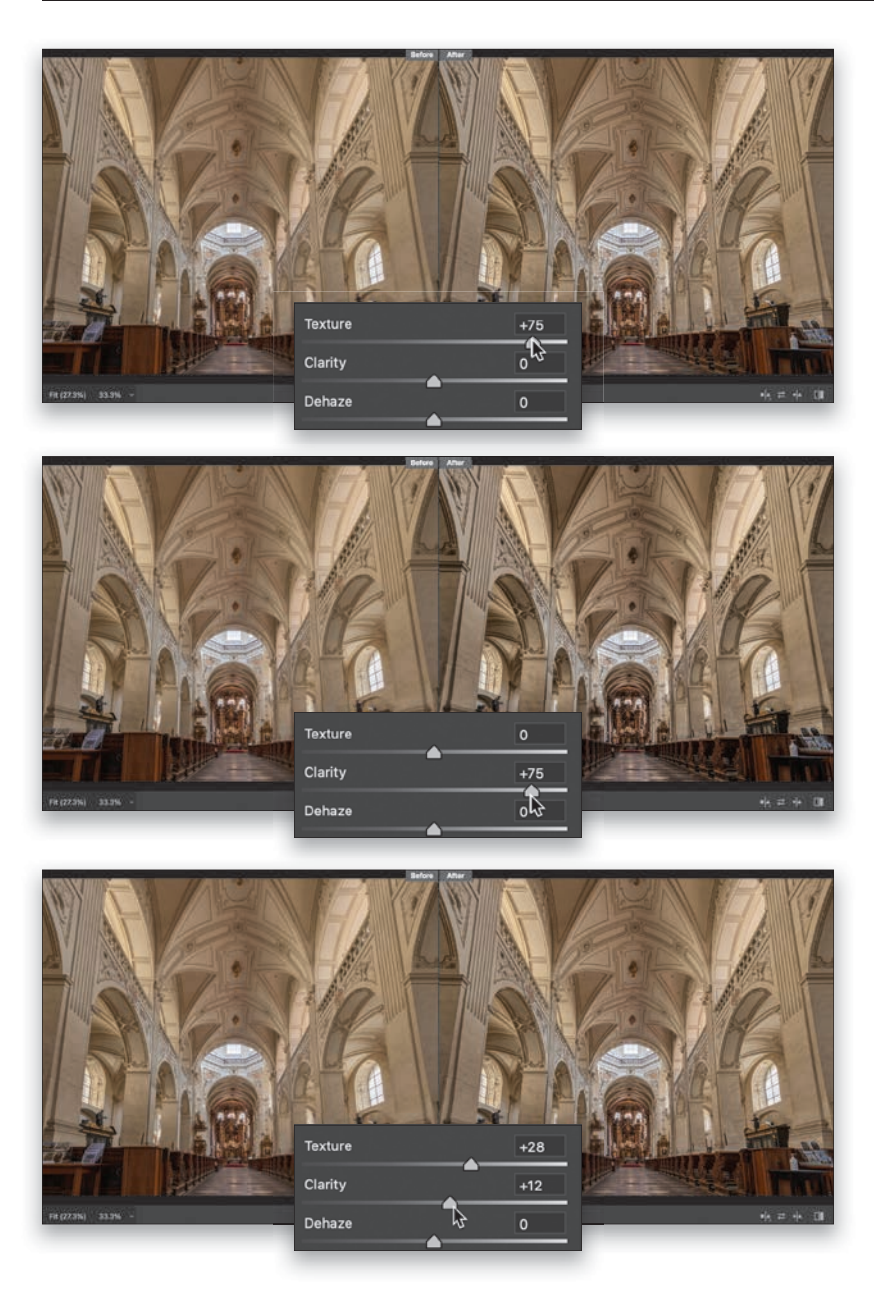
Task: Click swap before/after settings icon in bottom screenshot
Action: tap(781, 1216)
